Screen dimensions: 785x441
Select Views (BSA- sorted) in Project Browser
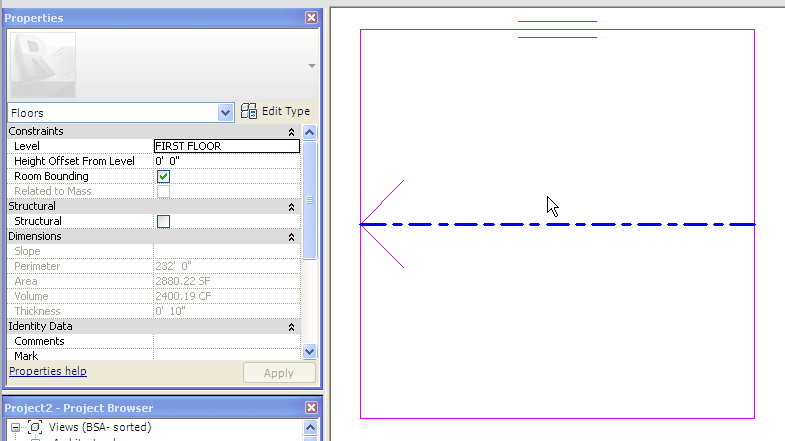(x=100, y=427)
